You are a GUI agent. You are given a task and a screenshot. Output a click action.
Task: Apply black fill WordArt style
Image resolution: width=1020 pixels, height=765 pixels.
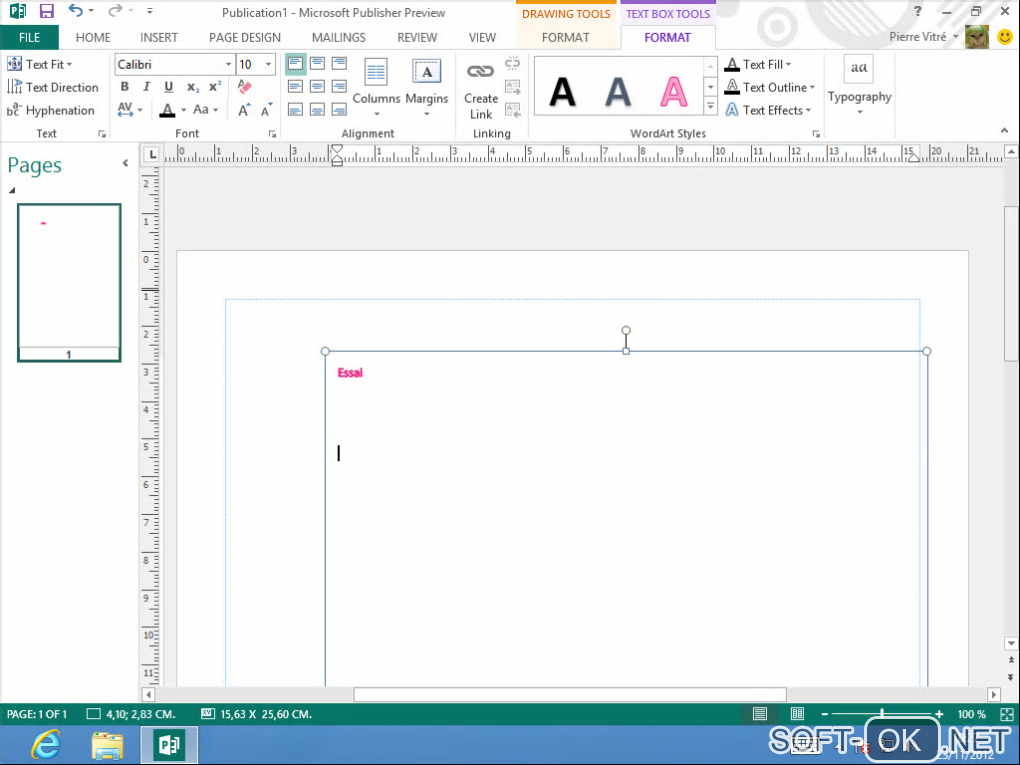[x=563, y=91]
